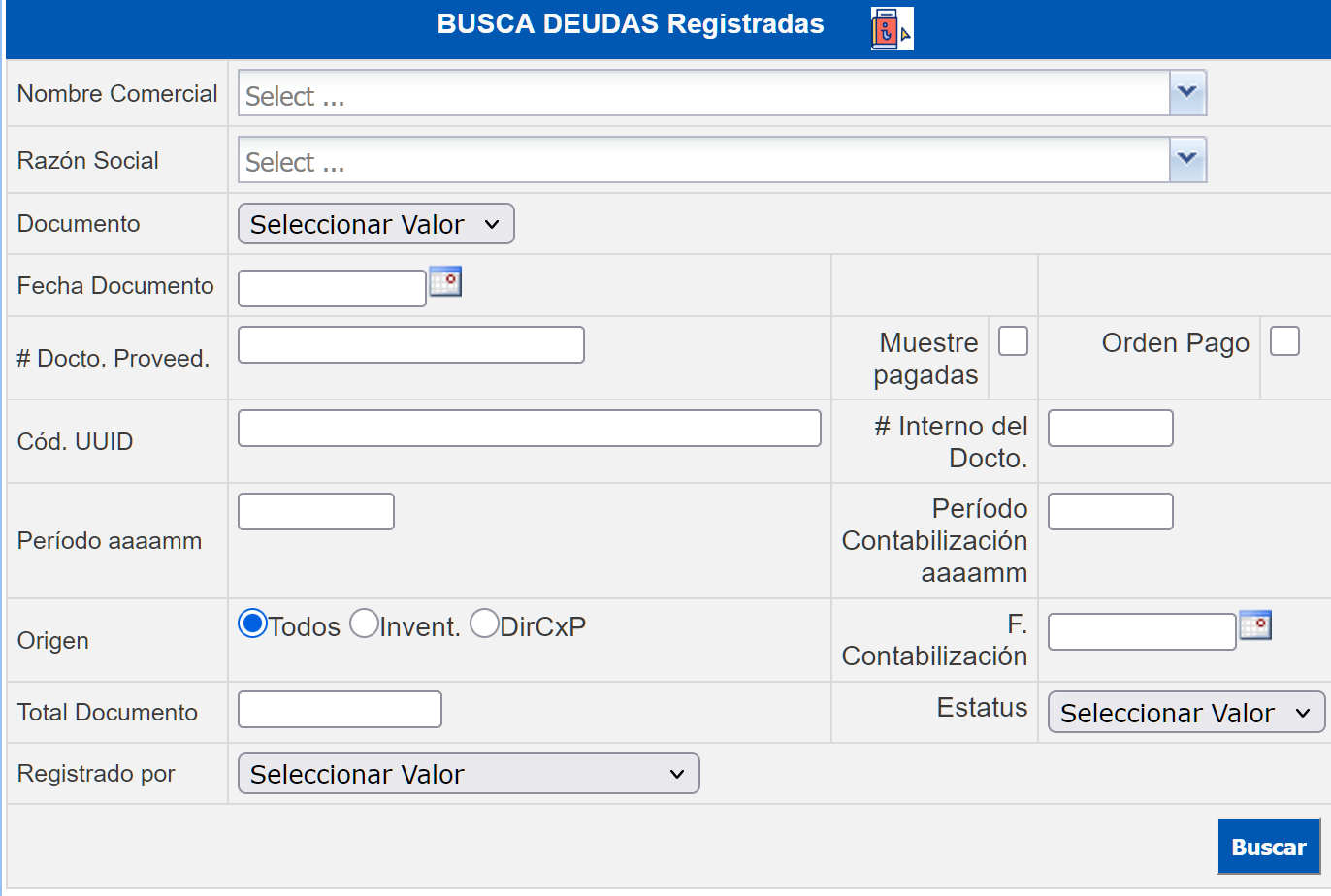Click the help book icon in header
Image resolution: width=1331 pixels, height=896 pixels.
point(891,28)
